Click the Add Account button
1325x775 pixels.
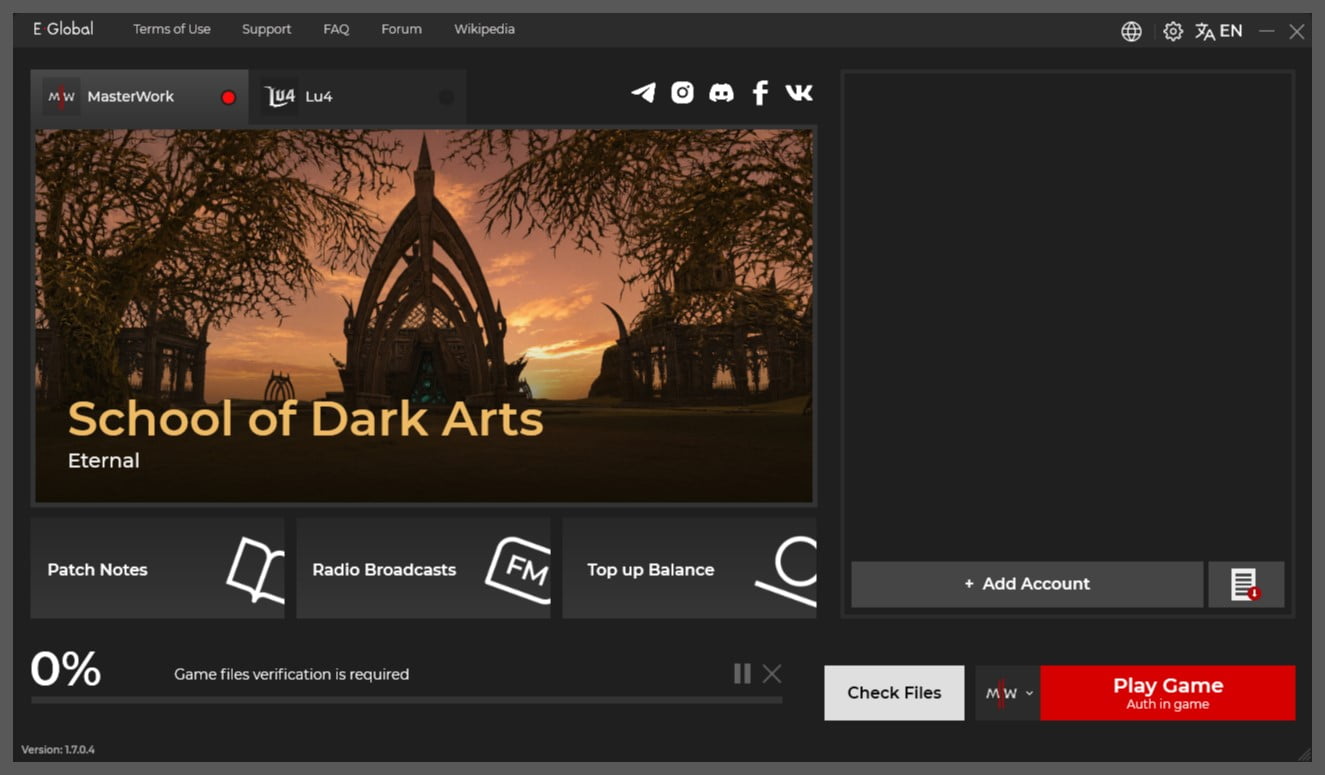click(1027, 584)
